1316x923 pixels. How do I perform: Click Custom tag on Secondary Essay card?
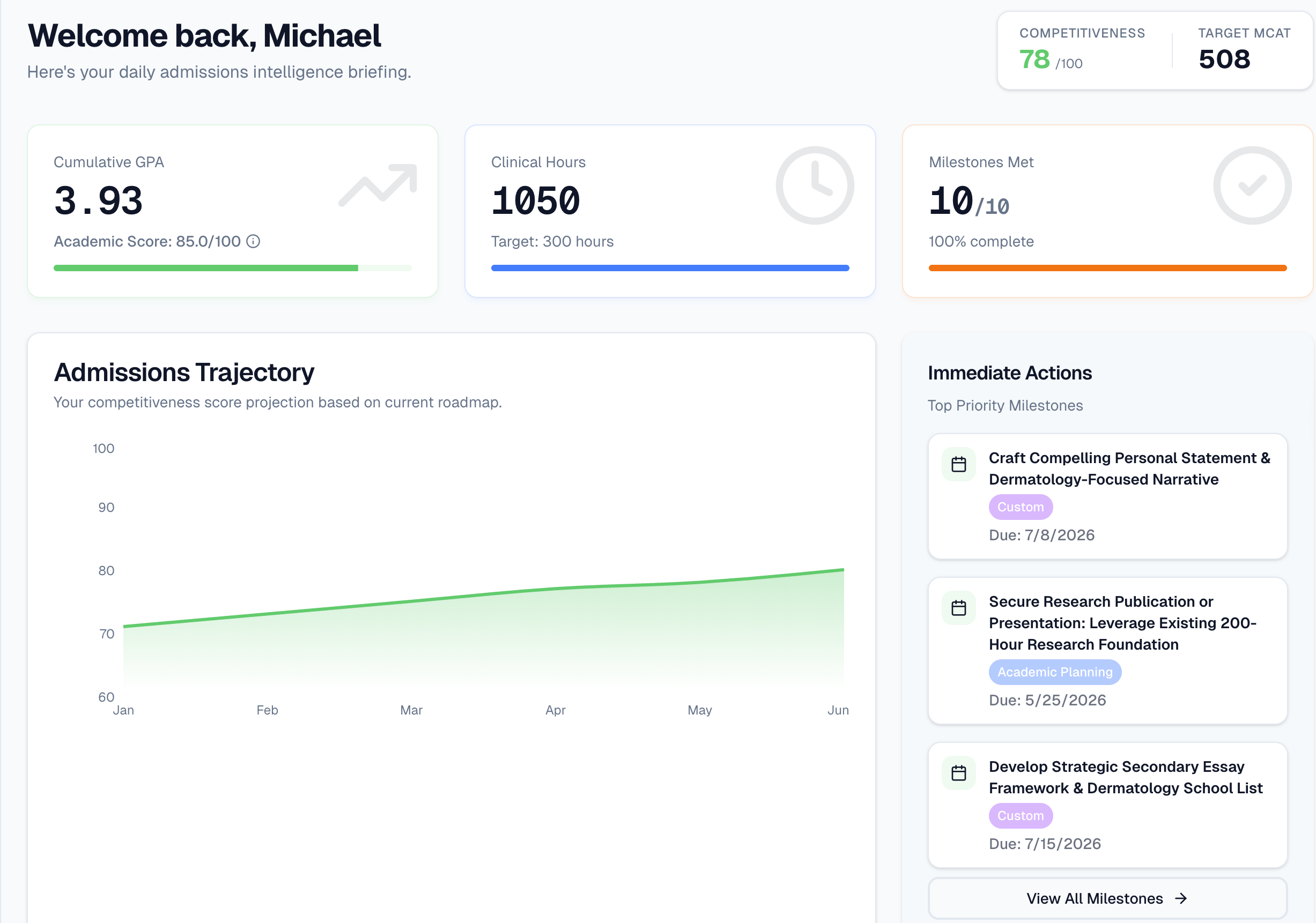[1020, 816]
